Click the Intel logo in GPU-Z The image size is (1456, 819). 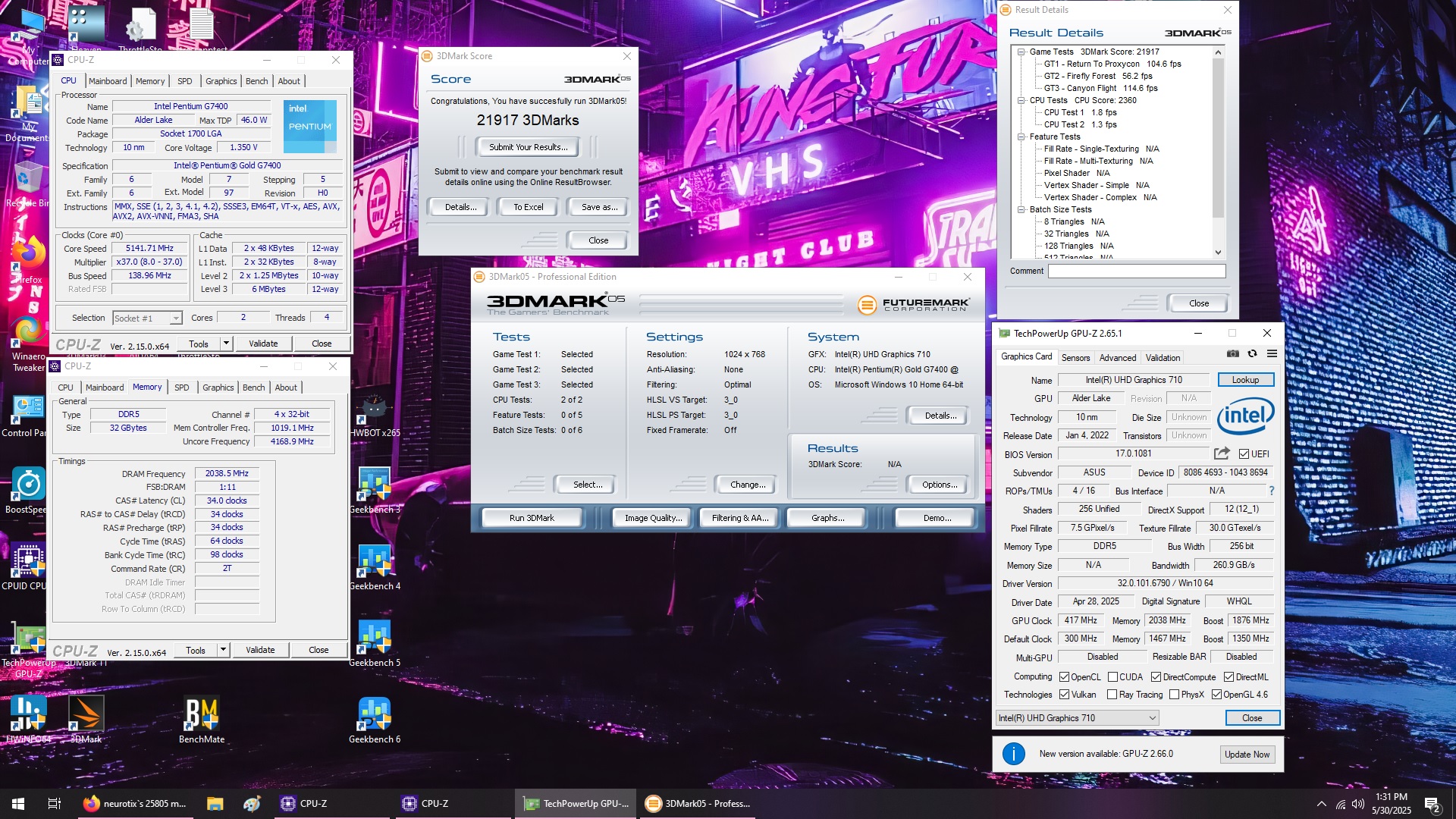pos(1246,416)
